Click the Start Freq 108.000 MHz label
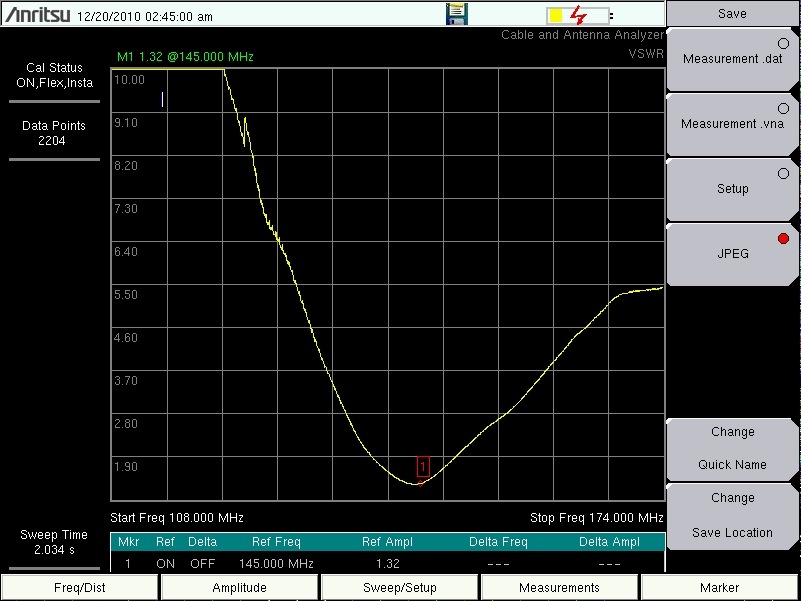Screen dimensions: 801x601 coord(177,518)
